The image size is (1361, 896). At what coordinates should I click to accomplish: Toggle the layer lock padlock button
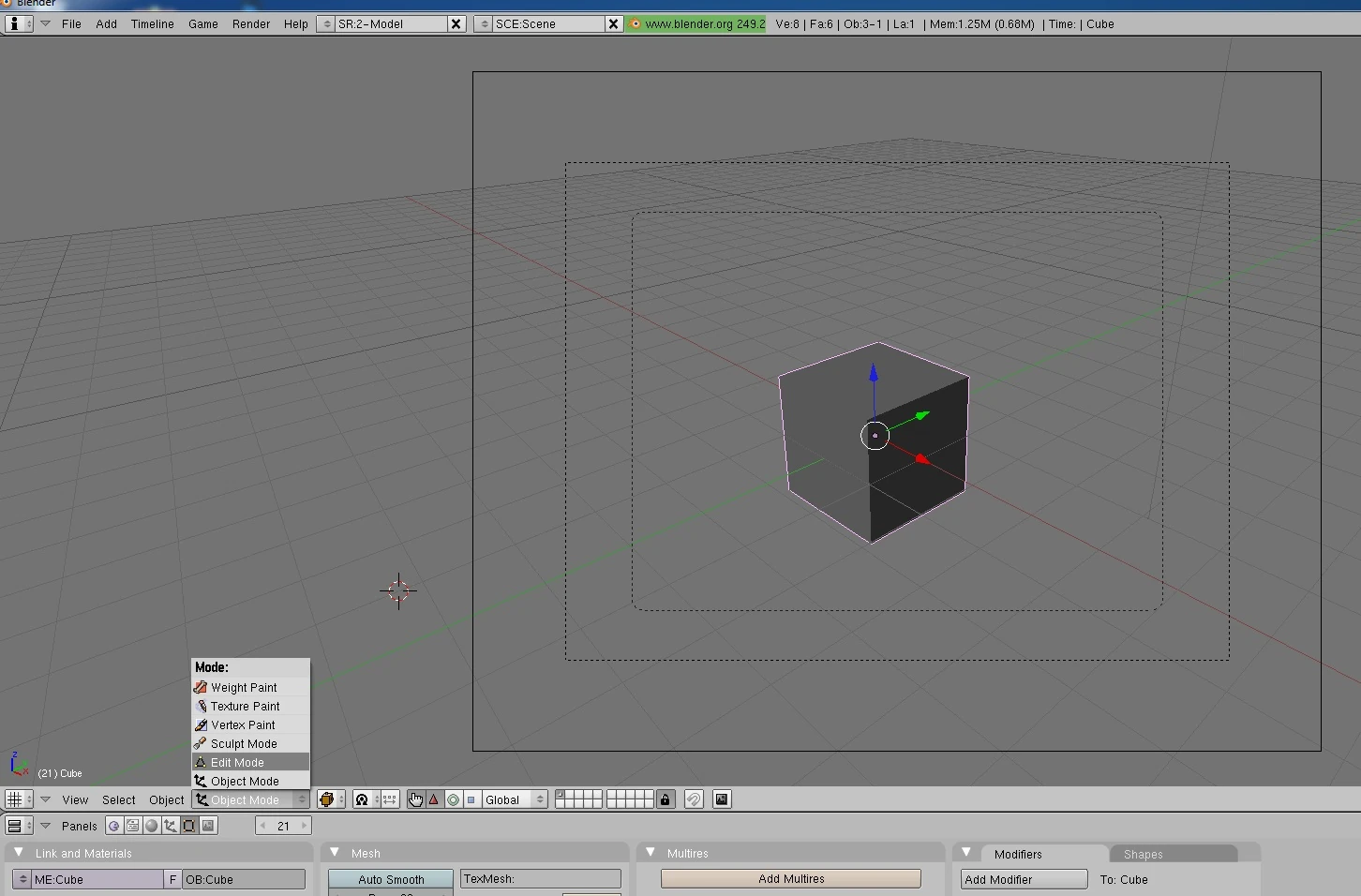tap(666, 799)
